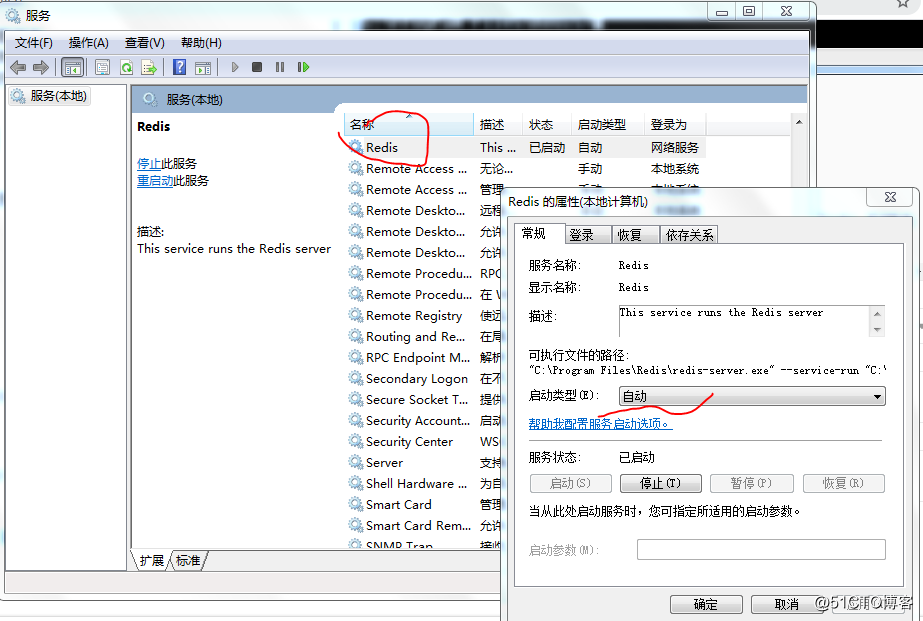The width and height of the screenshot is (923, 621).
Task: Click 停止 link to stop this service
Action: point(149,164)
